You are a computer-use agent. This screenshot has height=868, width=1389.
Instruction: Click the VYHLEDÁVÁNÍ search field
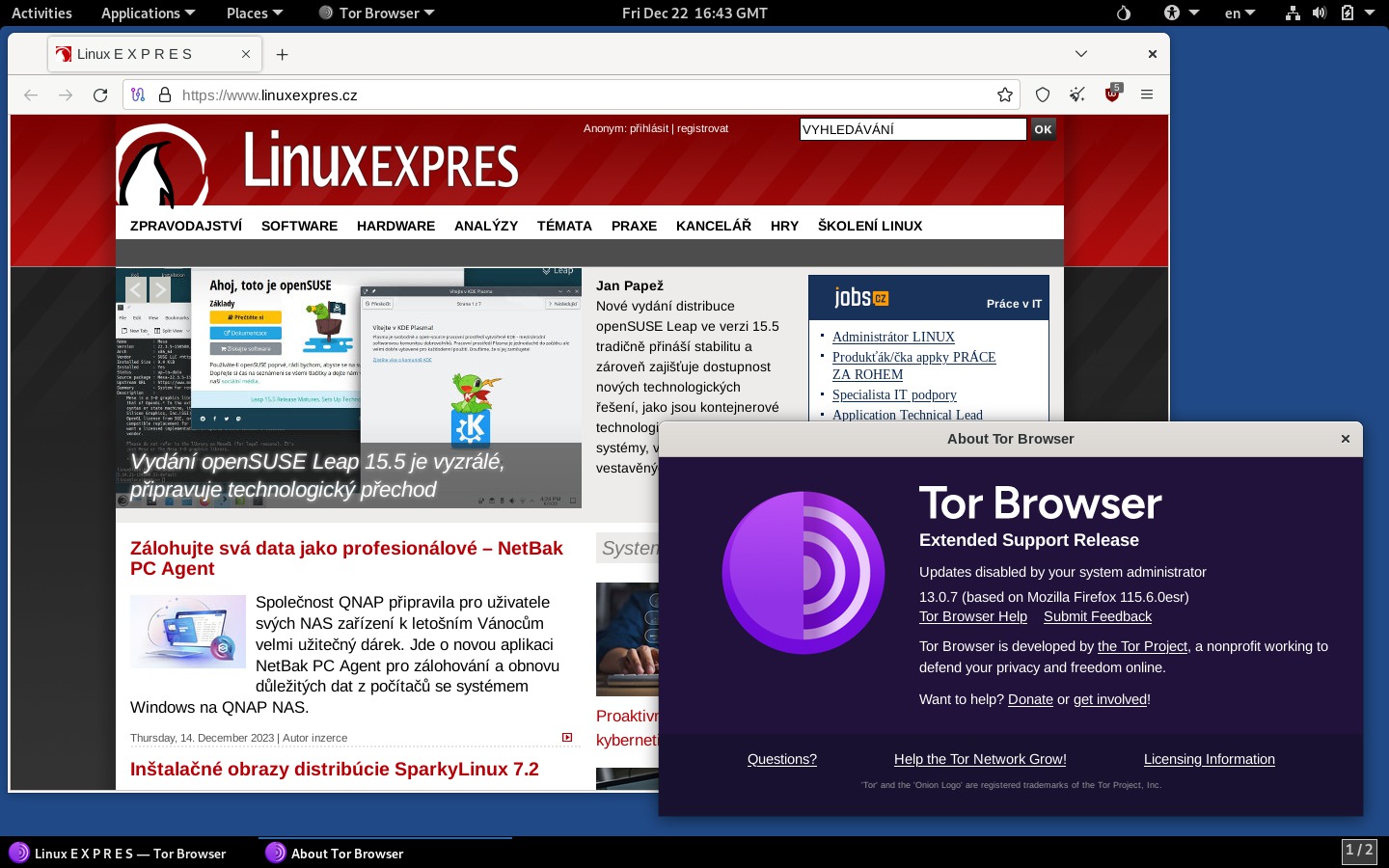click(912, 129)
